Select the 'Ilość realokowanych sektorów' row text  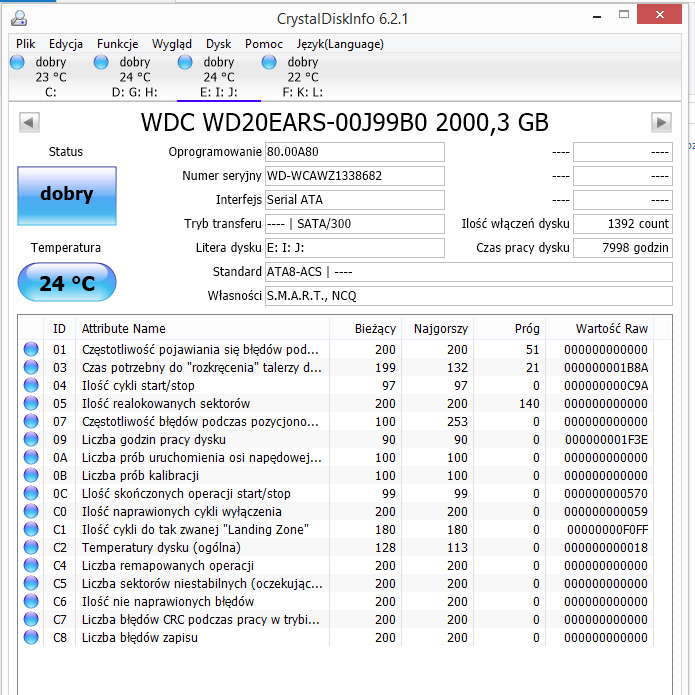[x=166, y=403]
